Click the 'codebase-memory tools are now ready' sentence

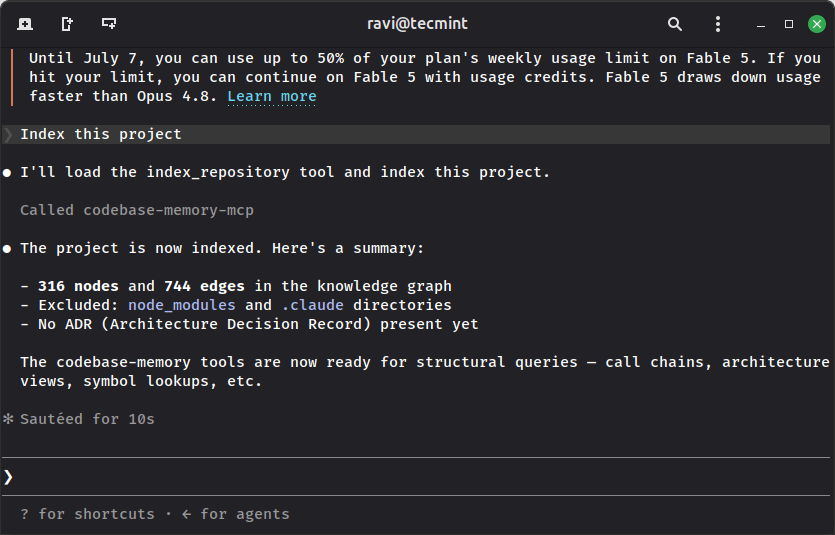[x=424, y=372]
